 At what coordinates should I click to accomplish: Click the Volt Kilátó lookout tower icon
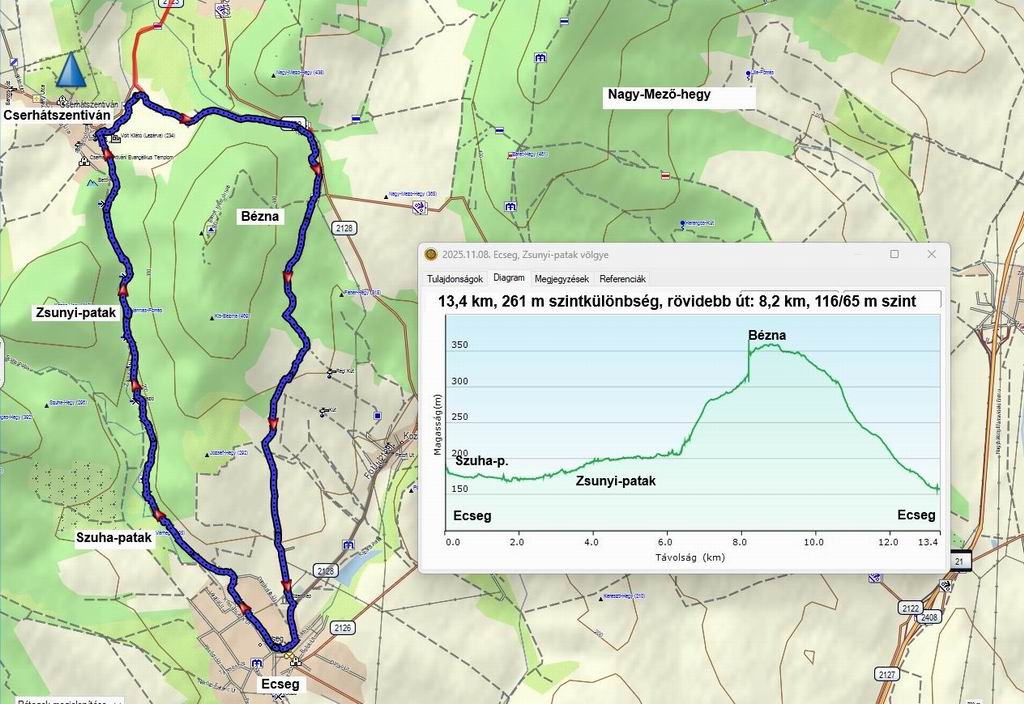pos(115,136)
